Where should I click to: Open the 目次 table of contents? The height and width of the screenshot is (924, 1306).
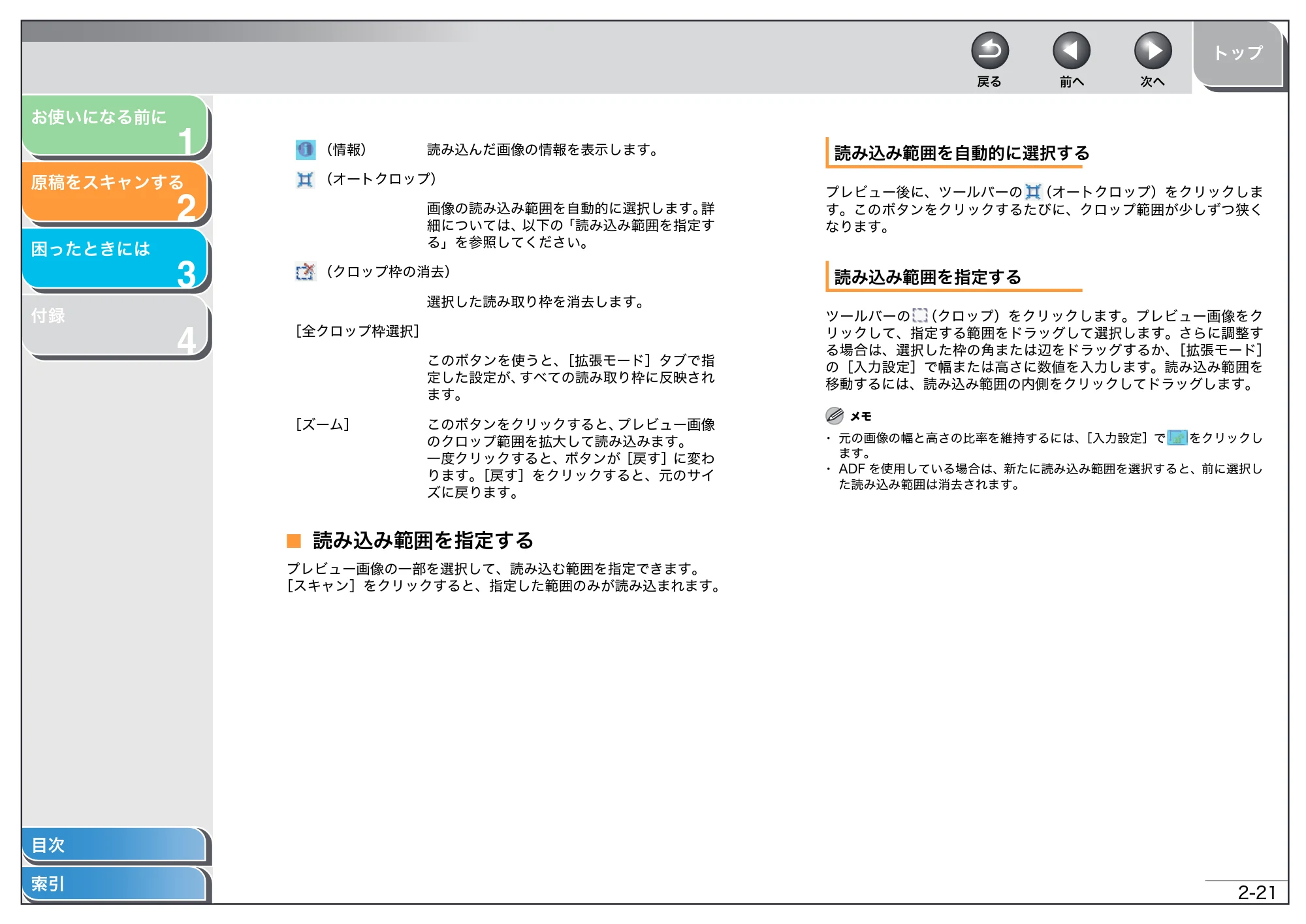(114, 845)
